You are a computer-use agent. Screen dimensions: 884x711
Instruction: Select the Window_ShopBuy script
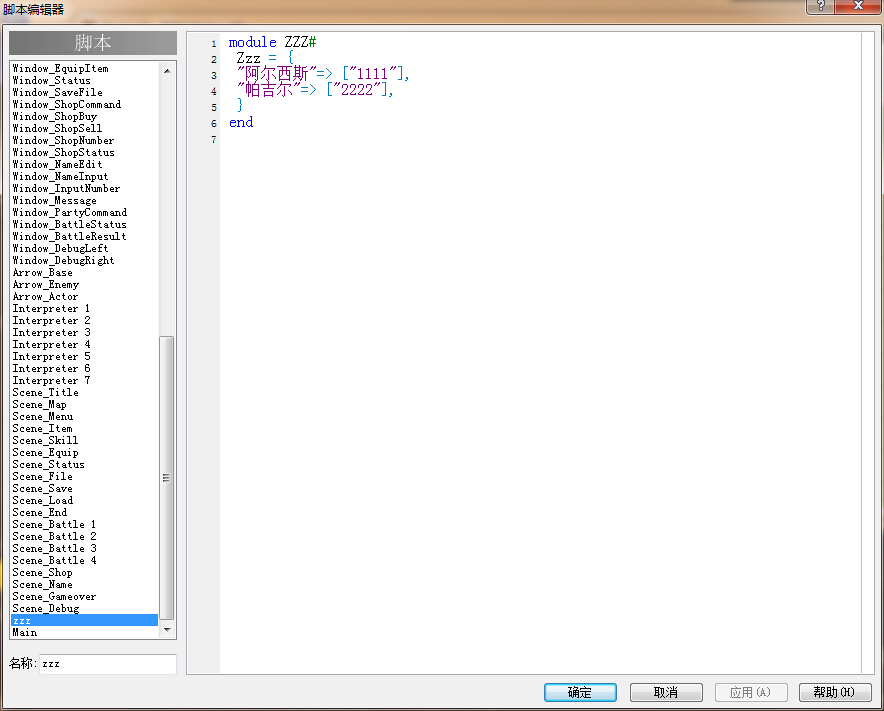pyautogui.click(x=84, y=116)
